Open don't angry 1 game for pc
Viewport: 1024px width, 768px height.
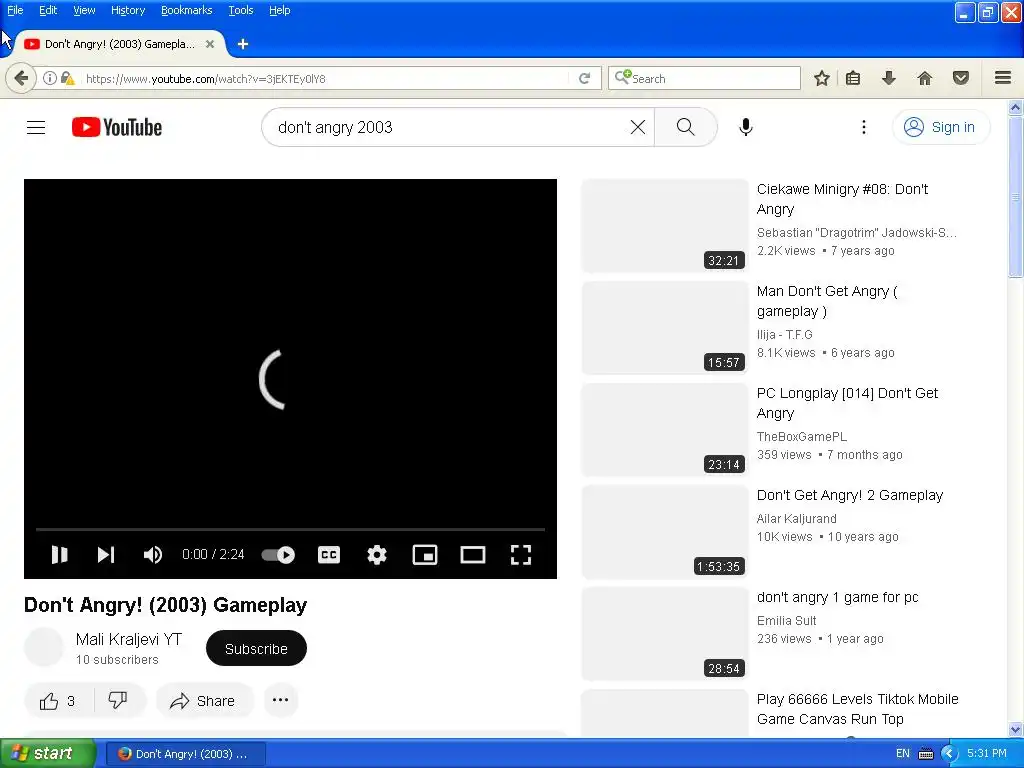tap(837, 597)
